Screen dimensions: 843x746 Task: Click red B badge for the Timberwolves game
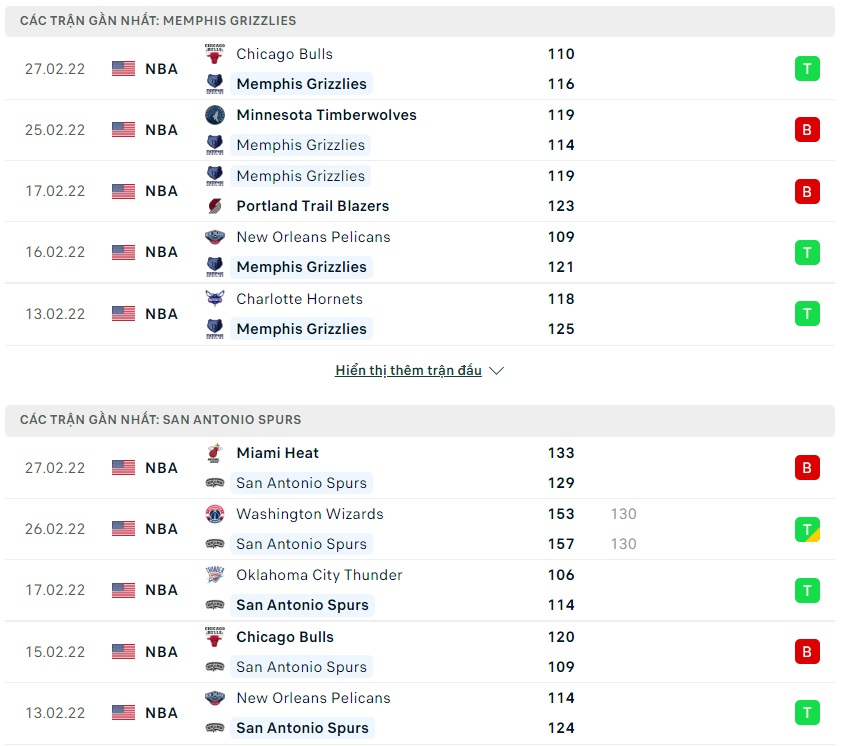(807, 130)
